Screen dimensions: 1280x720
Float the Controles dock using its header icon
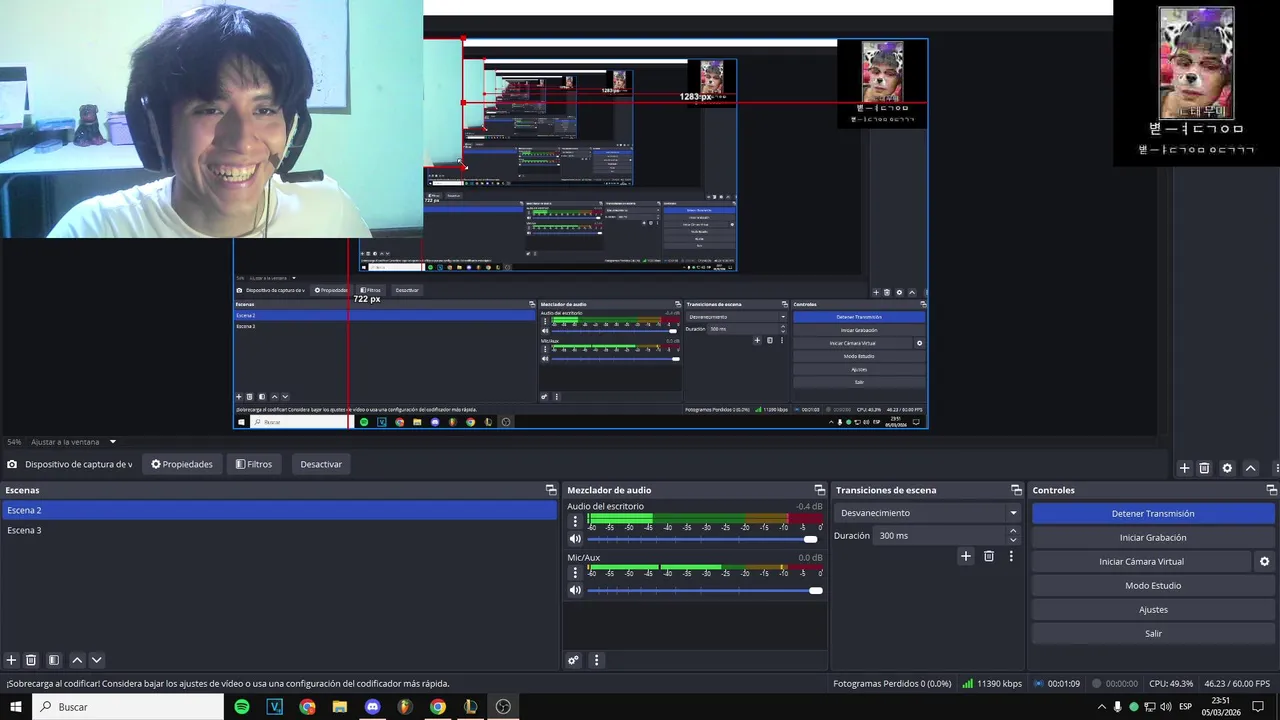(1271, 490)
